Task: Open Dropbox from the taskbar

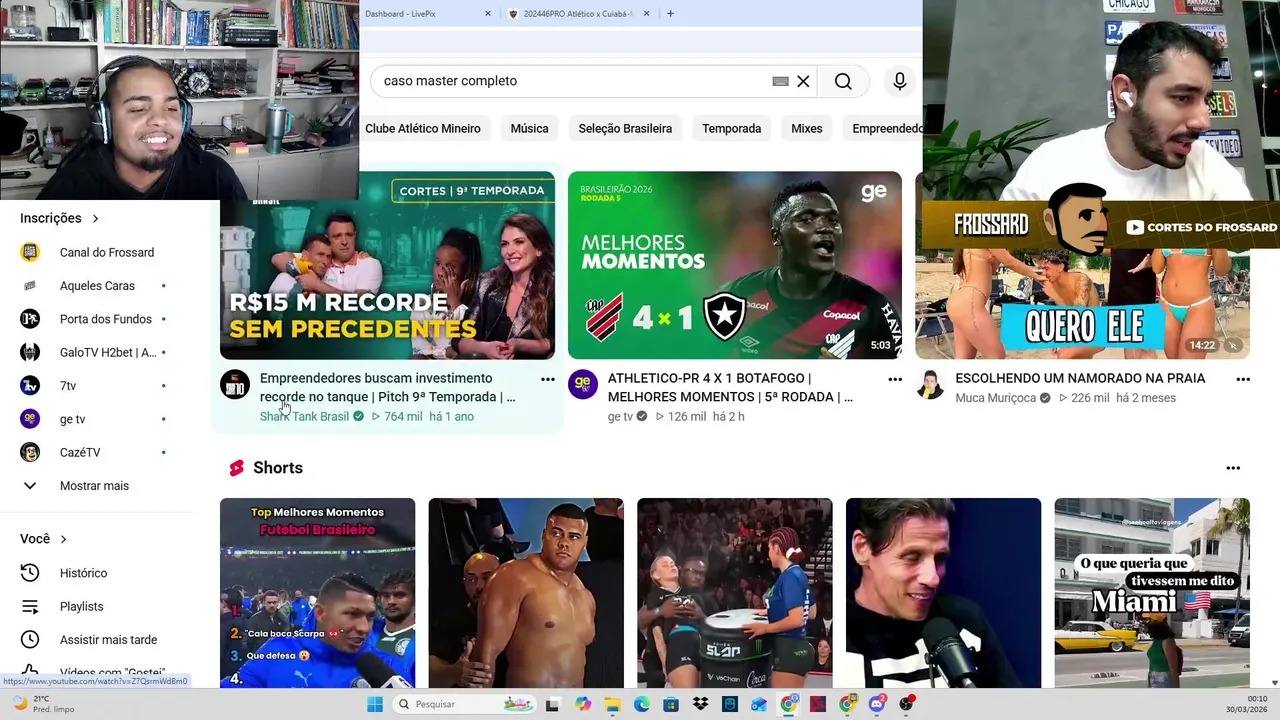Action: [700, 704]
